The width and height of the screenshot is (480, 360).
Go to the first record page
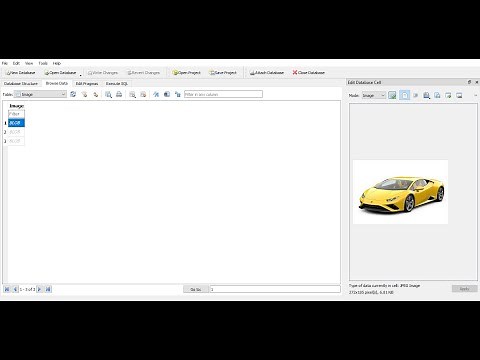click(7, 289)
